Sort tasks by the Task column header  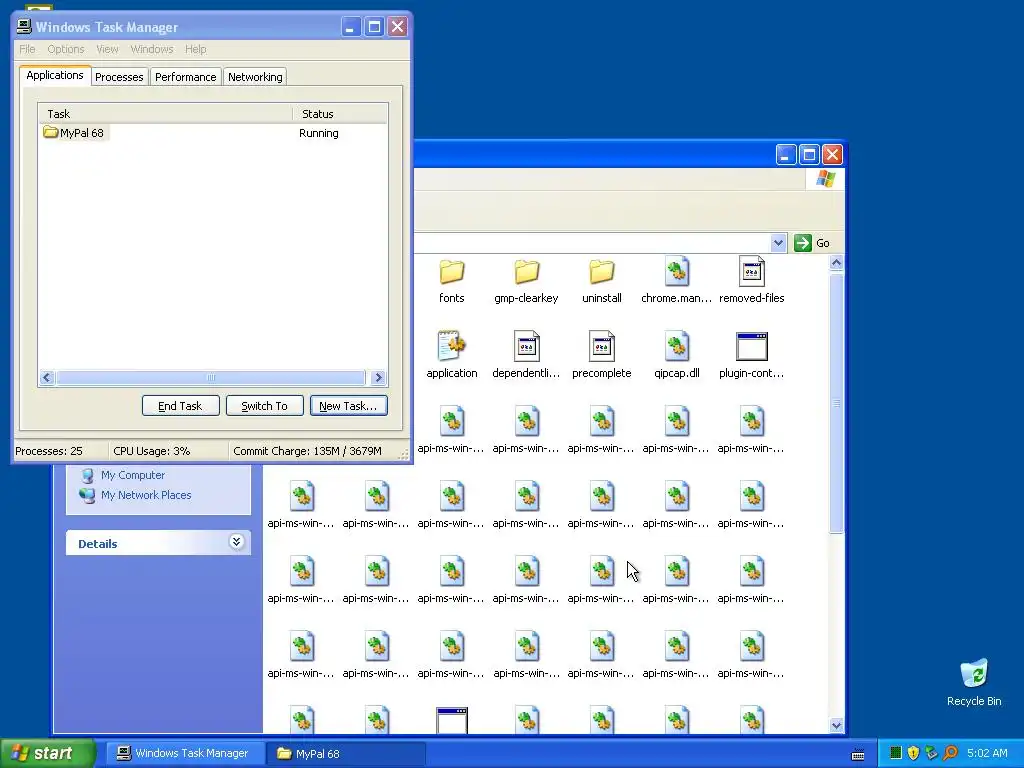pyautogui.click(x=165, y=114)
